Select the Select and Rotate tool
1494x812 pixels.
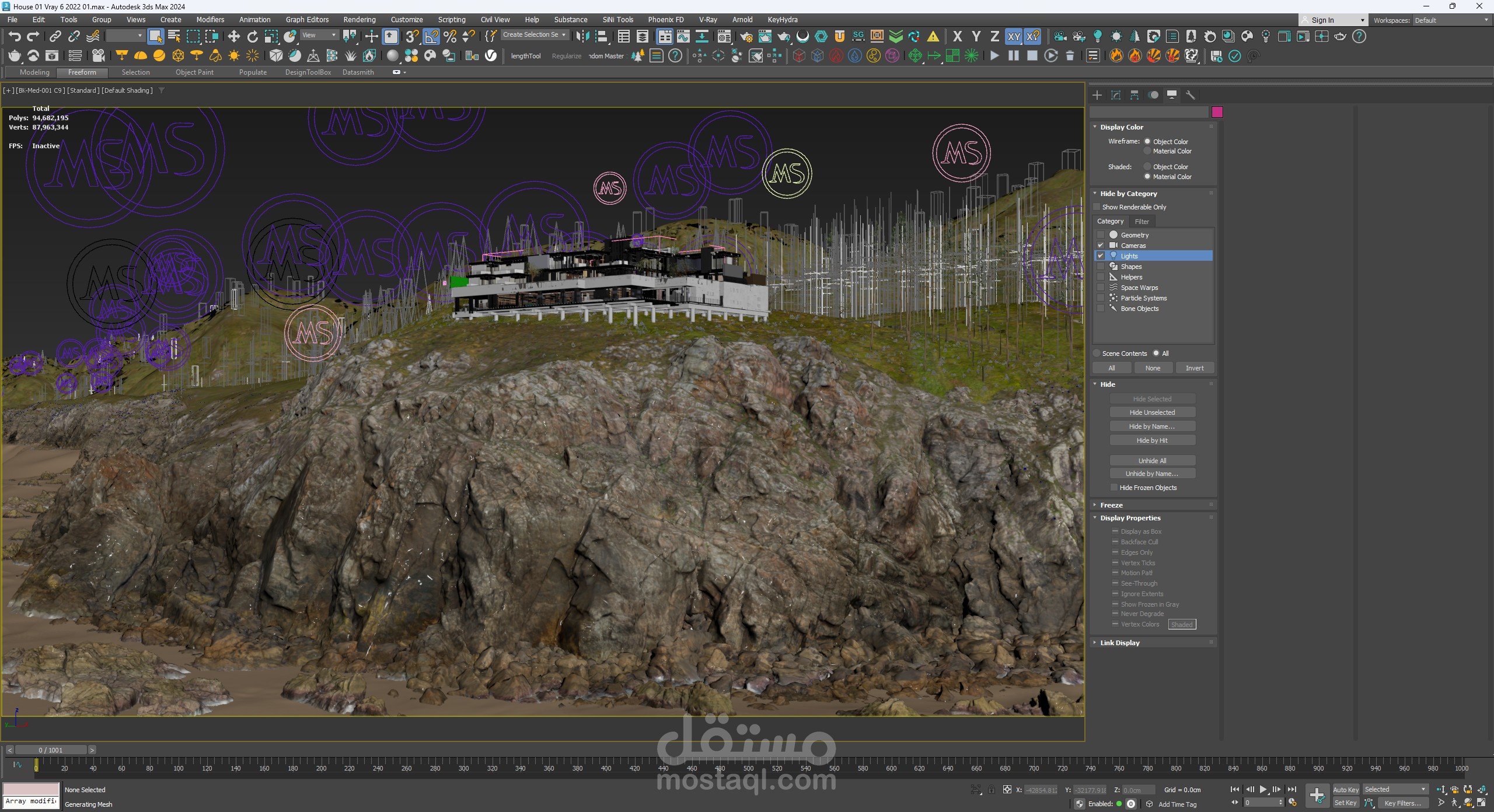(x=252, y=37)
